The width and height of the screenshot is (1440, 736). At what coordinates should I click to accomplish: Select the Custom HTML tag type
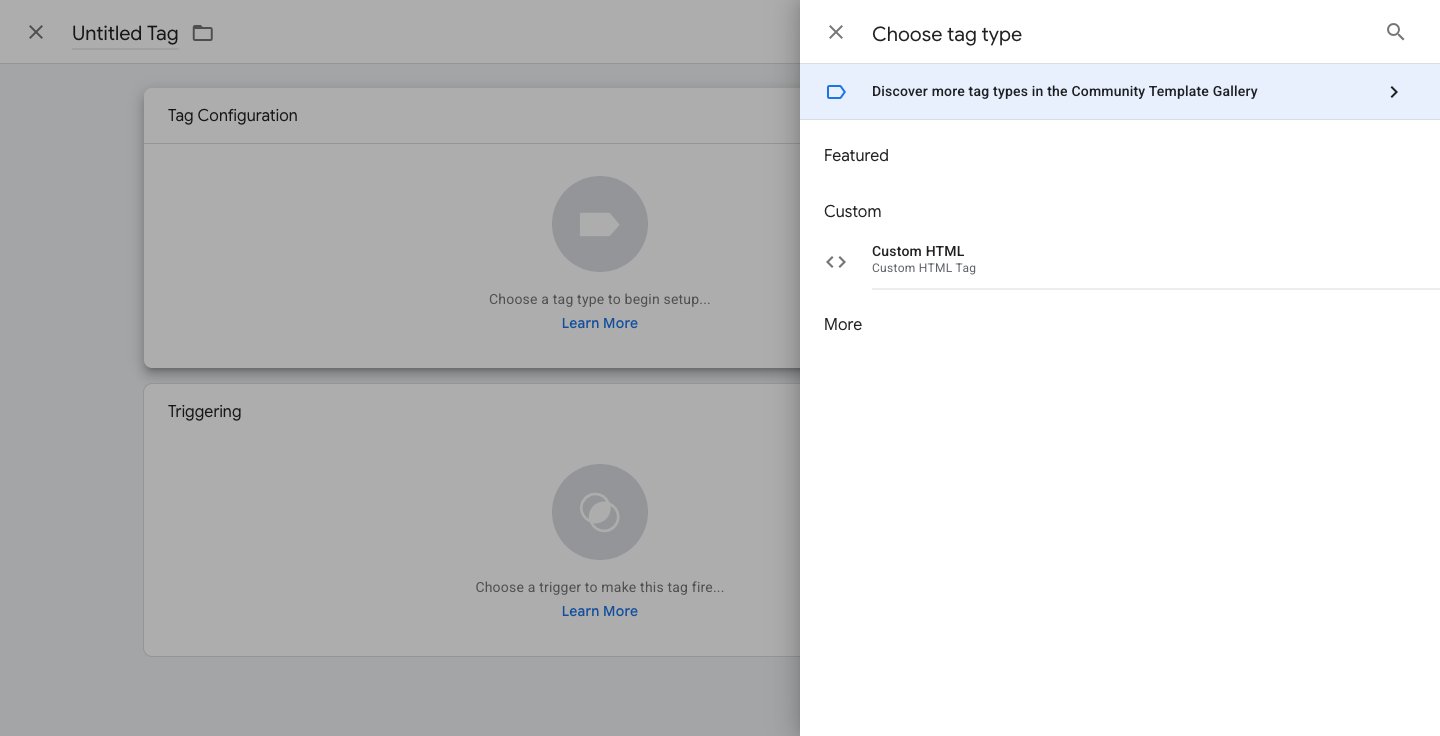click(1120, 260)
